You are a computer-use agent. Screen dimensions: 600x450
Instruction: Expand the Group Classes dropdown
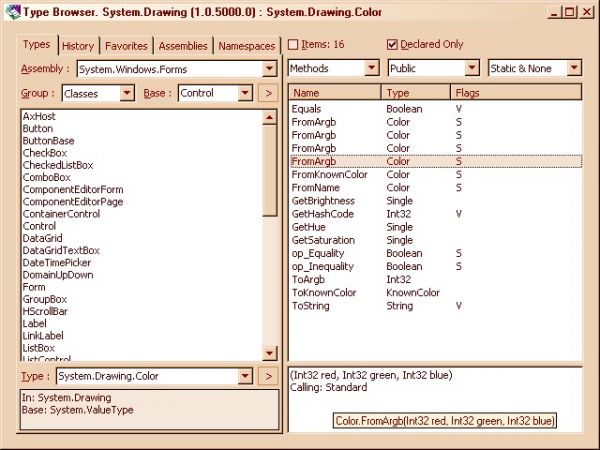click(127, 93)
